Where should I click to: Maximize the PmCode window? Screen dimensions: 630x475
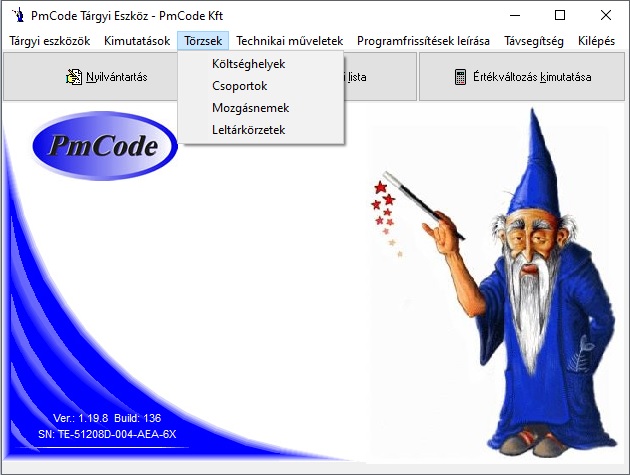[x=560, y=16]
